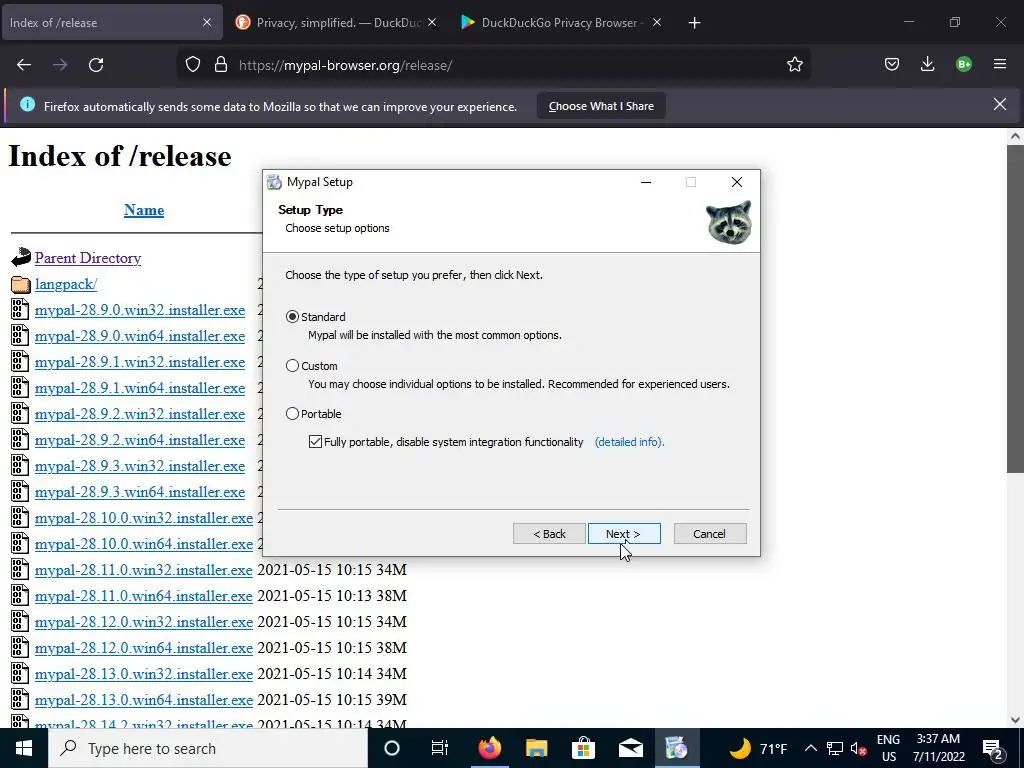The image size is (1024, 768).
Task: Click the Parent Directory back-arrow icon
Action: 20,258
